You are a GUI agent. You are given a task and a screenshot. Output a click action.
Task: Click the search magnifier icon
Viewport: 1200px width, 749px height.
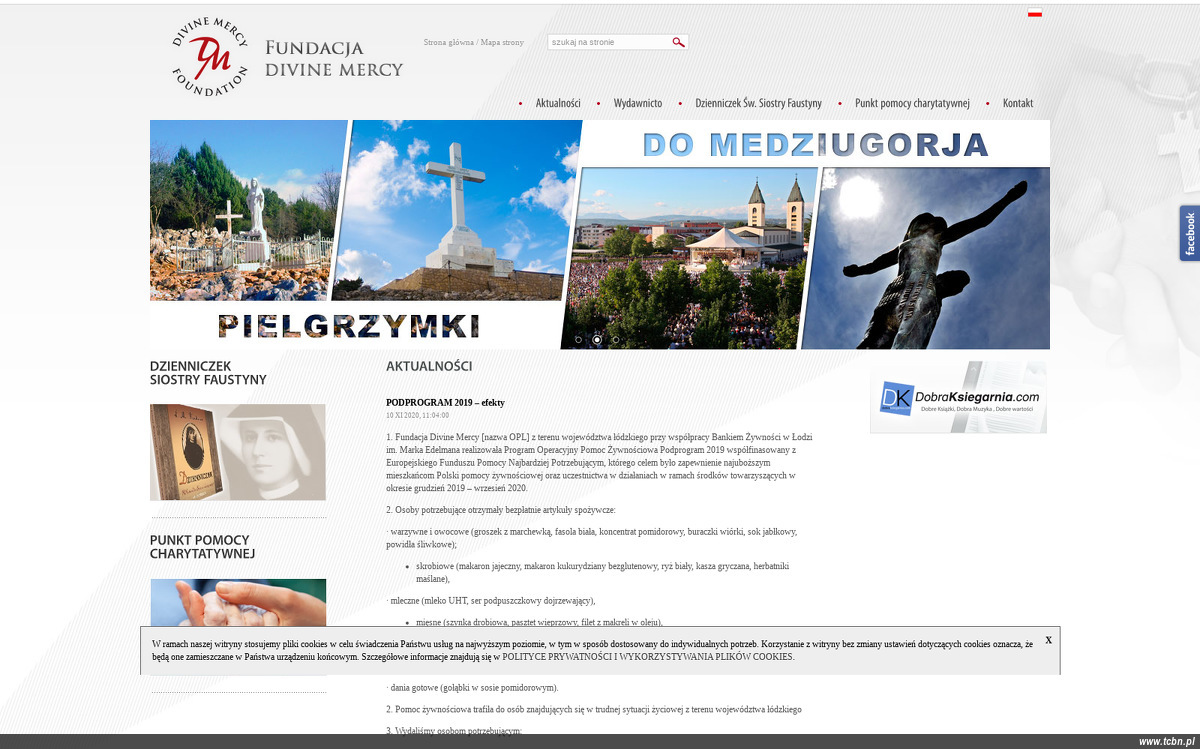point(679,42)
